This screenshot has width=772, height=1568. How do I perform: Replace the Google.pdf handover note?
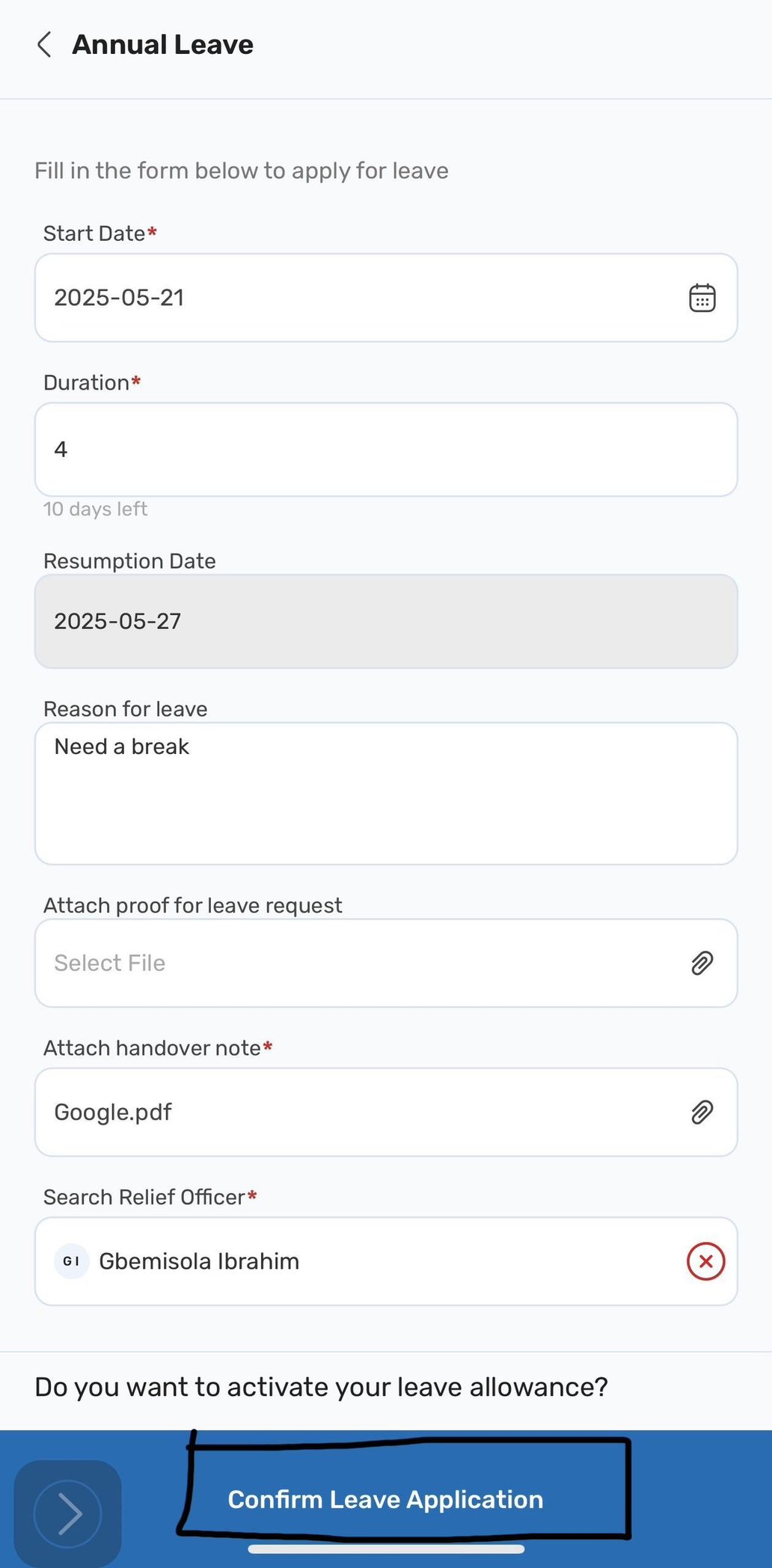[386, 1112]
